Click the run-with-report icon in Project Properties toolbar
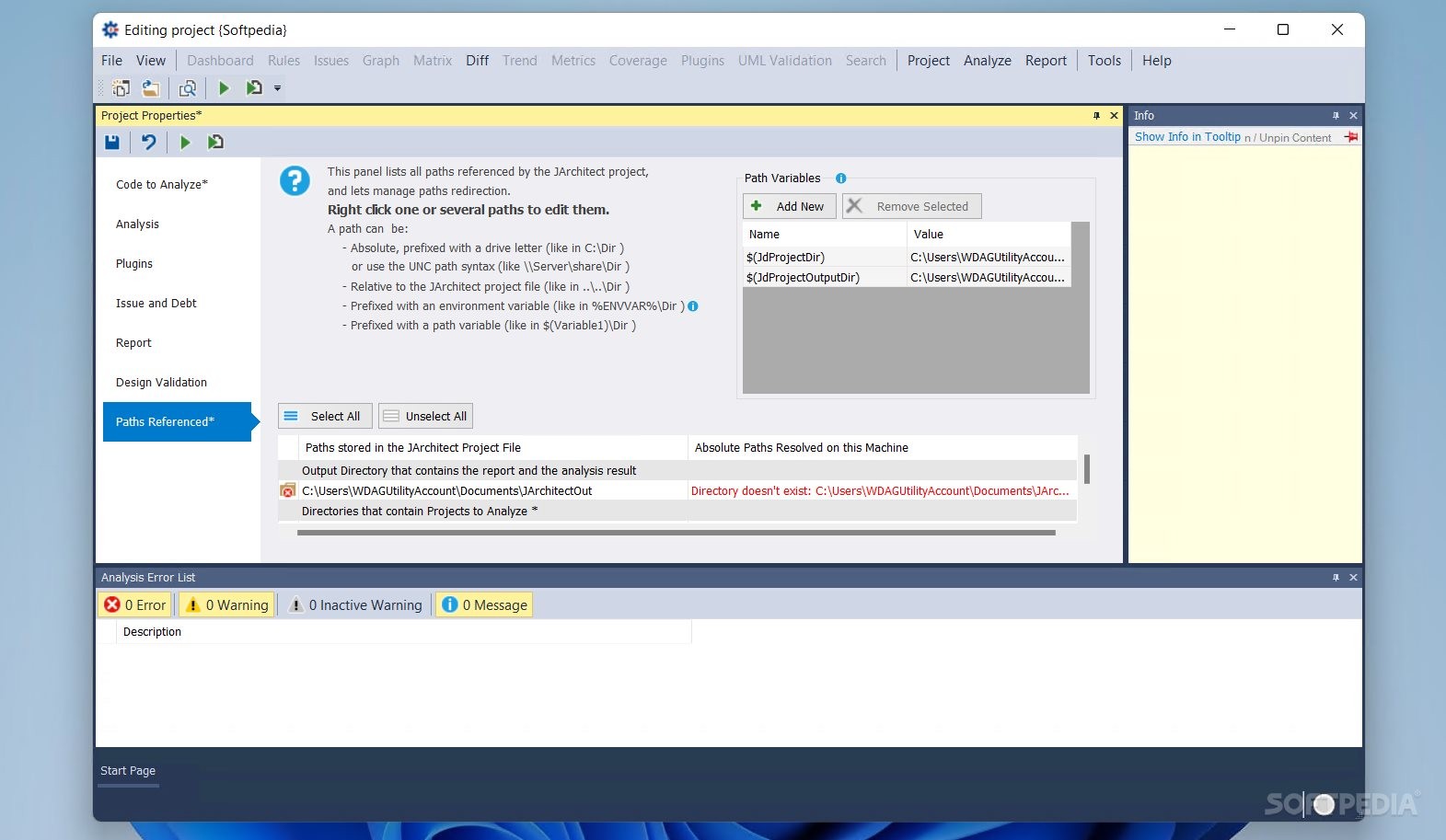The image size is (1446, 840). (x=215, y=143)
